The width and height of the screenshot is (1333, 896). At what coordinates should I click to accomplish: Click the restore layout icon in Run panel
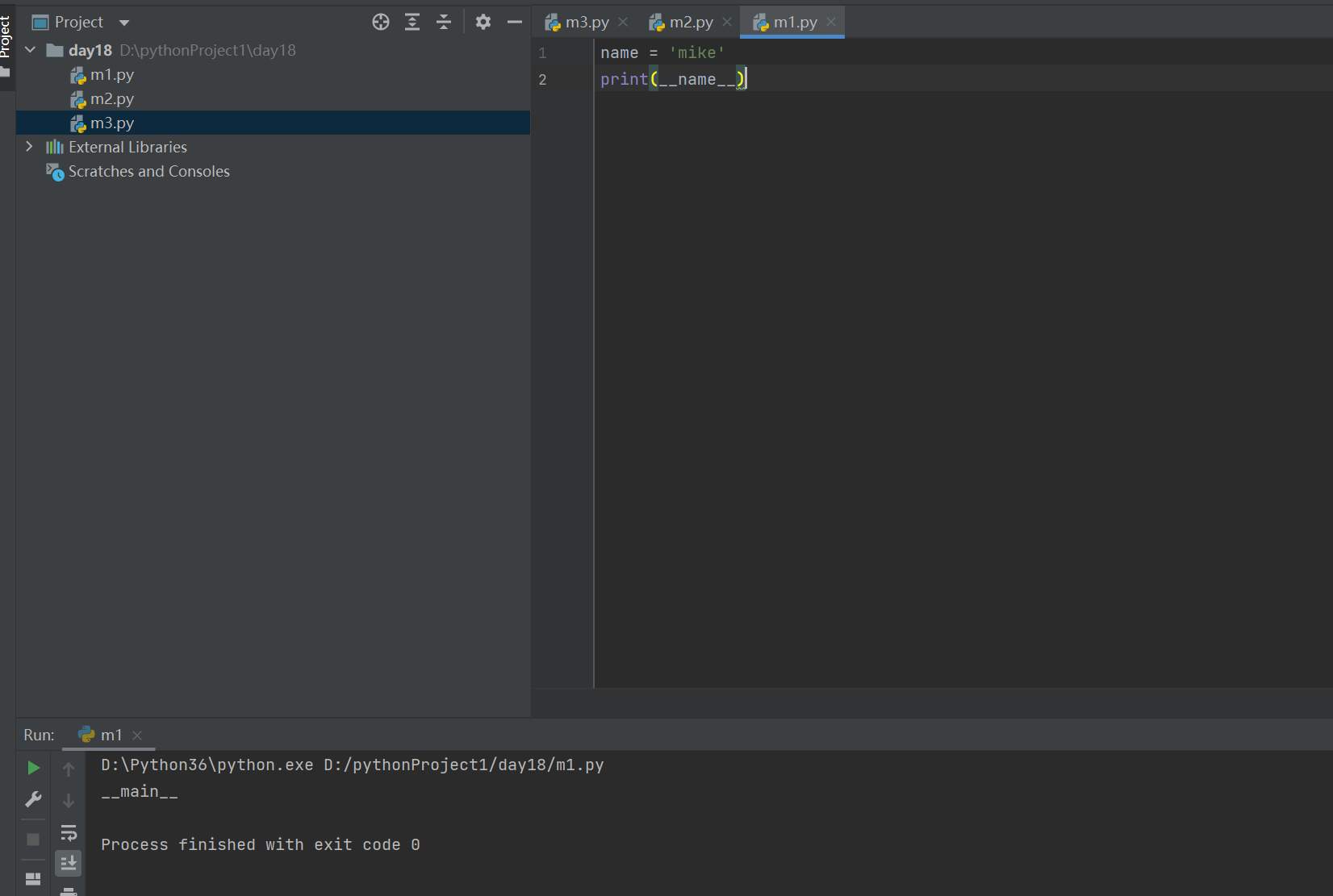pos(33,879)
